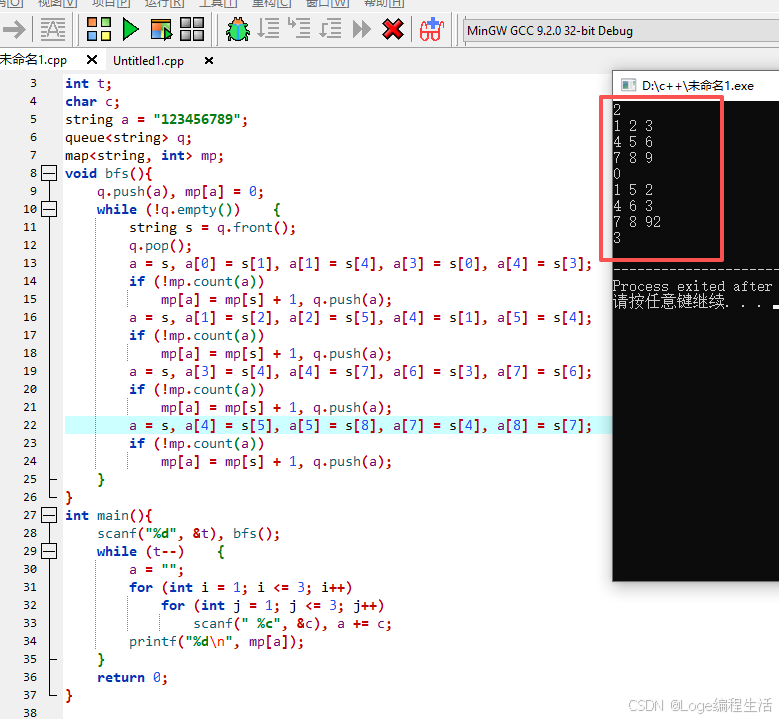Click the scanf("%d", &t), bfs(); line
The image size is (779, 719).
tap(188, 534)
